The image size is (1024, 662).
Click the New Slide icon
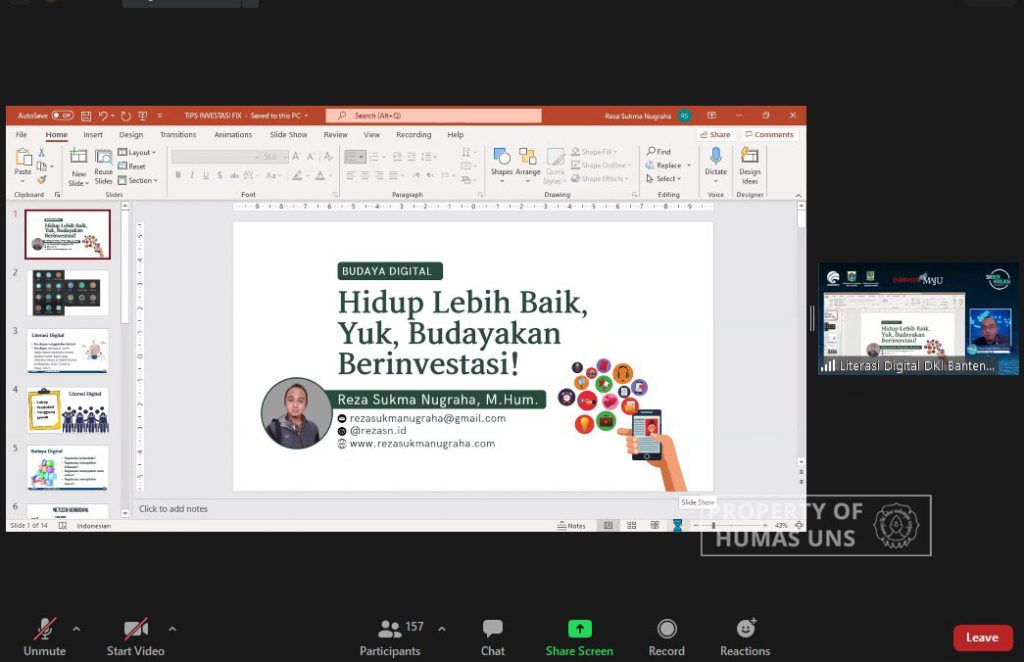(78, 157)
